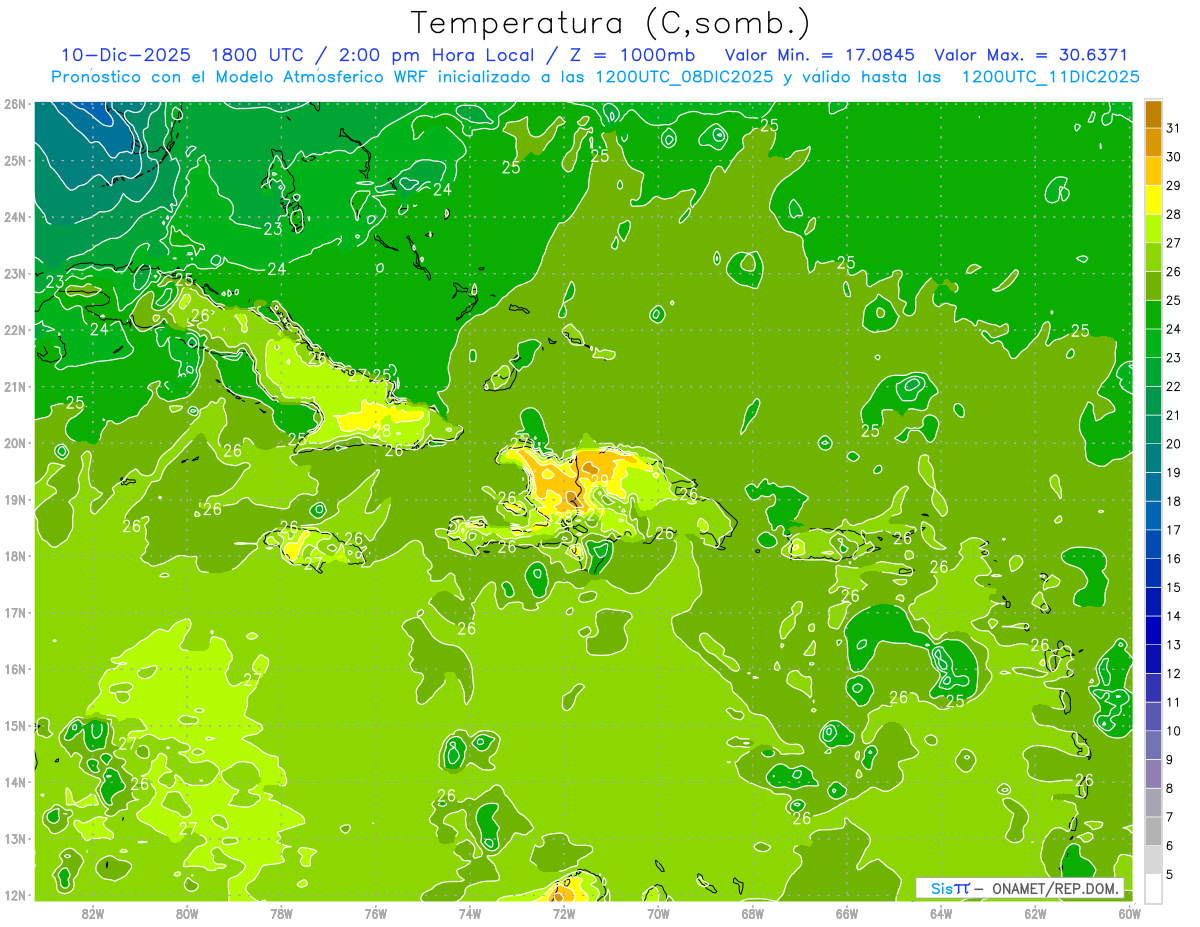Click the "64W" longitude axis label
The width and height of the screenshot is (1200, 927).
940,913
